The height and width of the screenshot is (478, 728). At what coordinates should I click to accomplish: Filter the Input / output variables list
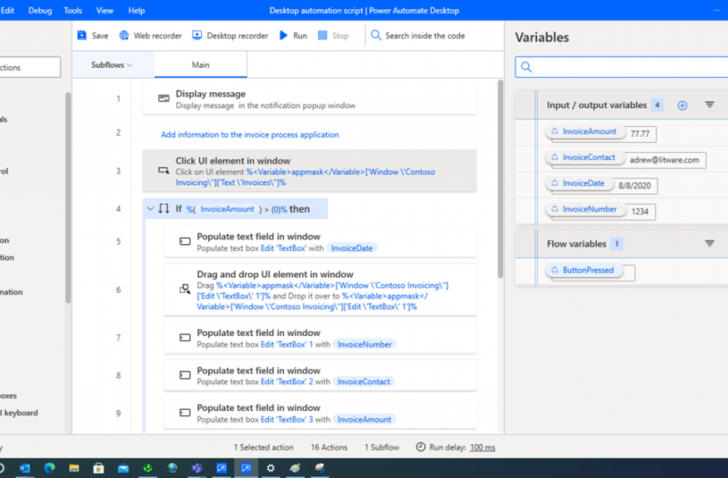[x=709, y=105]
